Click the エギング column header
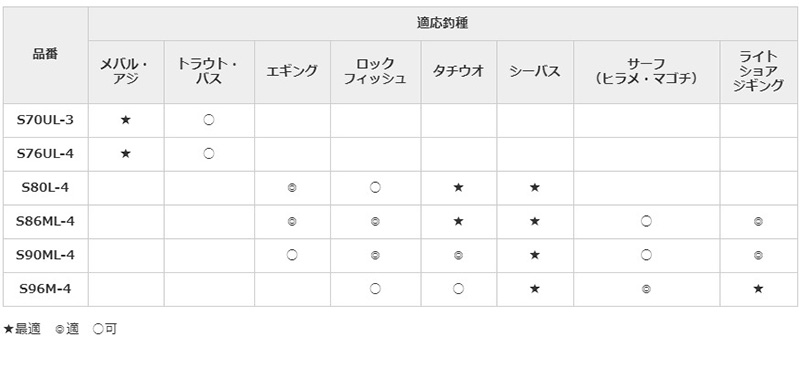The height and width of the screenshot is (368, 800). [292, 71]
